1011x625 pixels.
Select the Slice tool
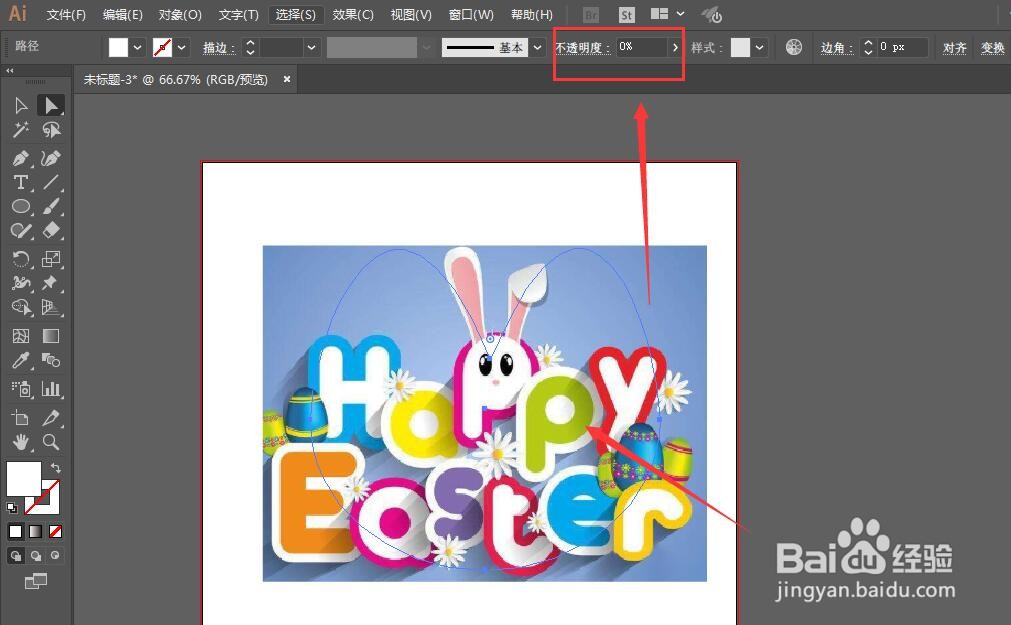coord(51,417)
